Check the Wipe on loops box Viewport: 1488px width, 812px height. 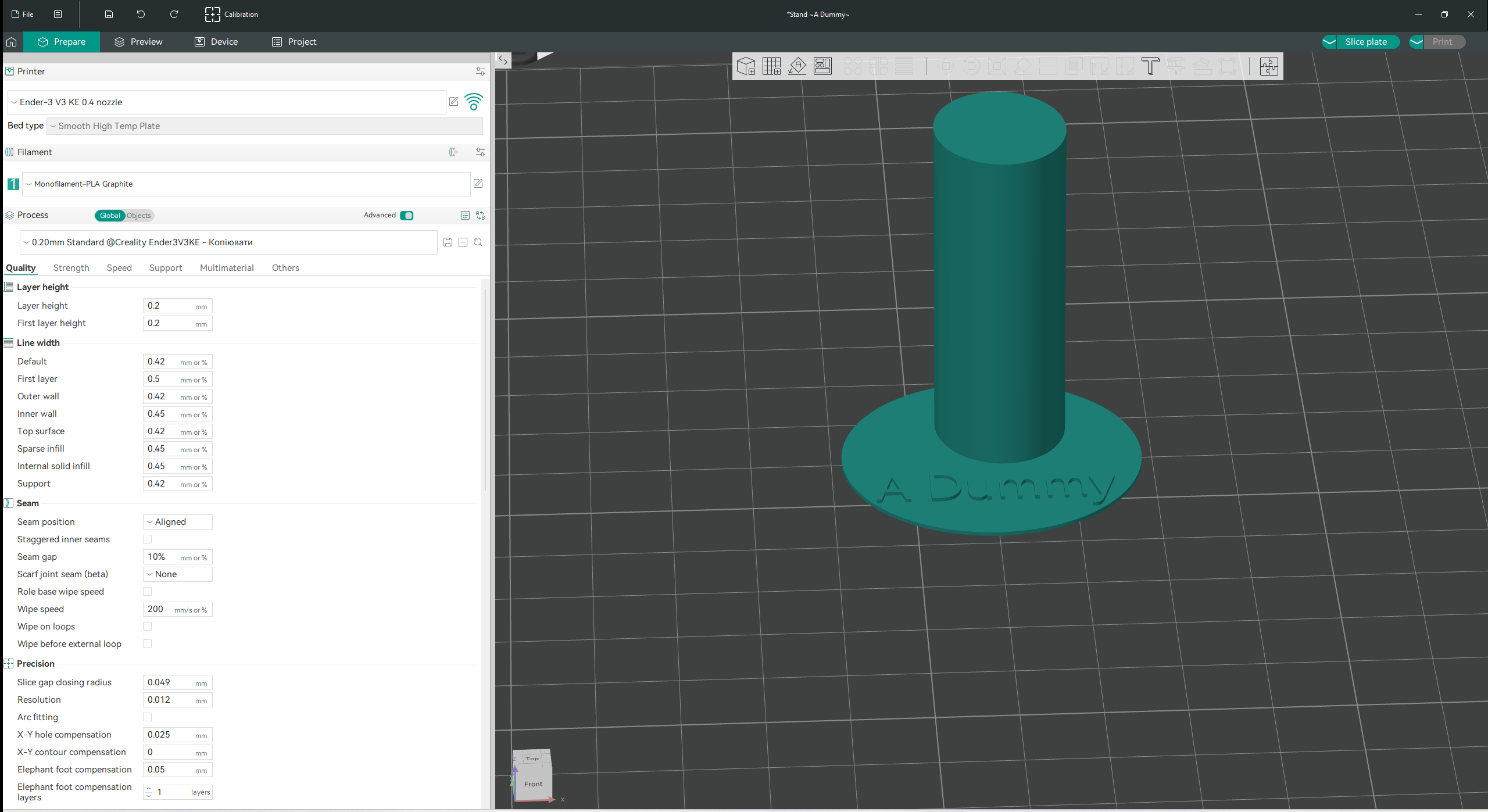click(x=148, y=627)
